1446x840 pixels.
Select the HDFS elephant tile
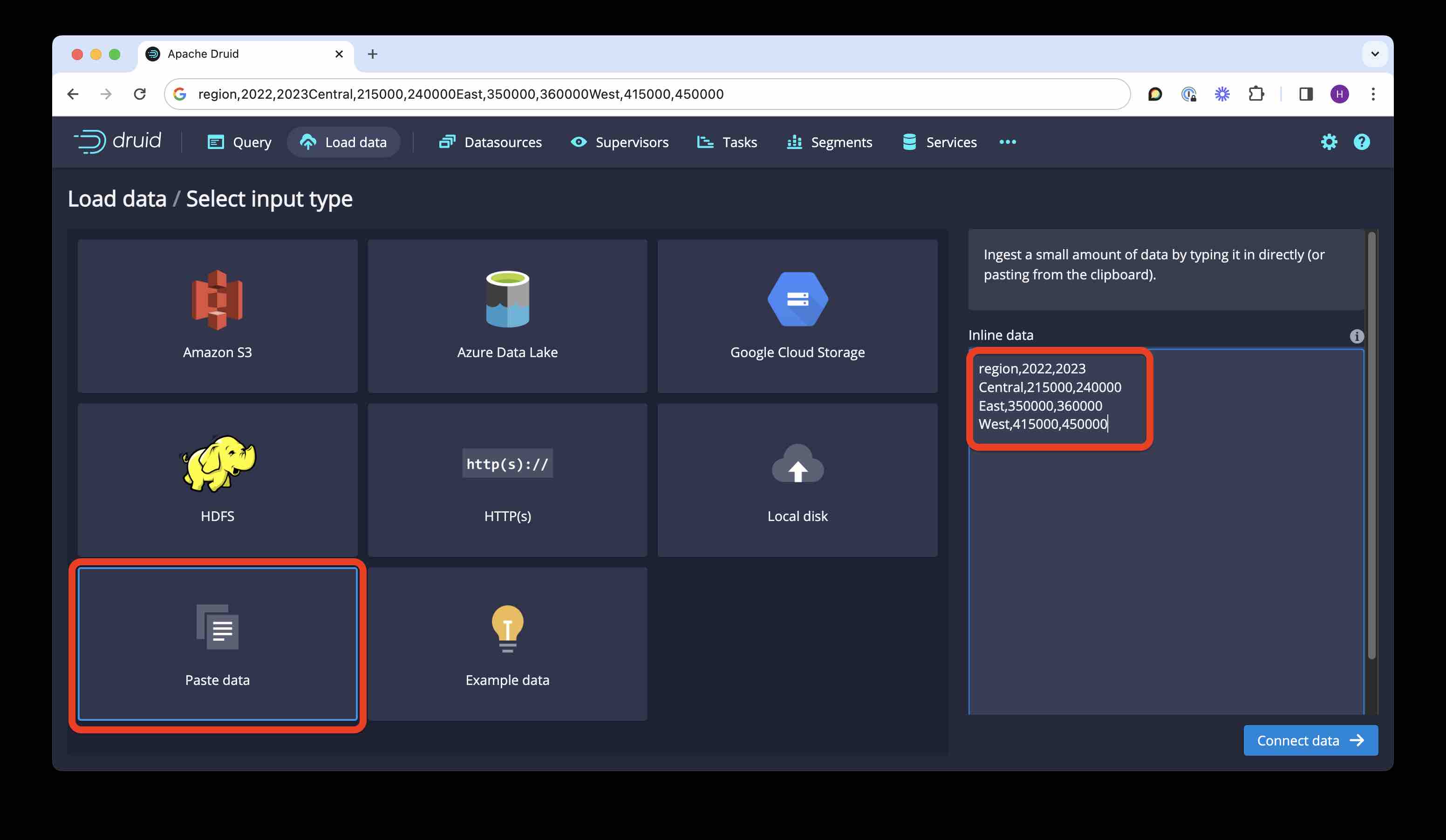coord(217,479)
